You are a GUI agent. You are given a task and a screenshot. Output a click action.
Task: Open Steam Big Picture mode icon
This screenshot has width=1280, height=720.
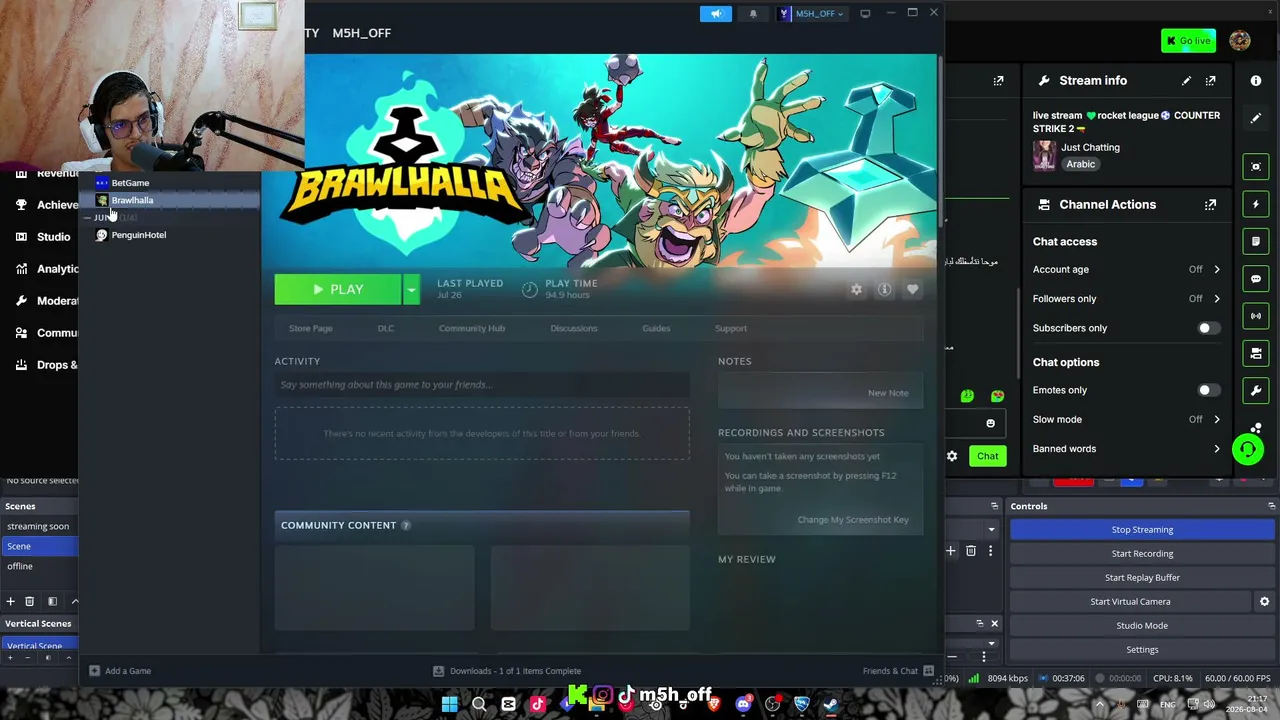pyautogui.click(x=865, y=13)
